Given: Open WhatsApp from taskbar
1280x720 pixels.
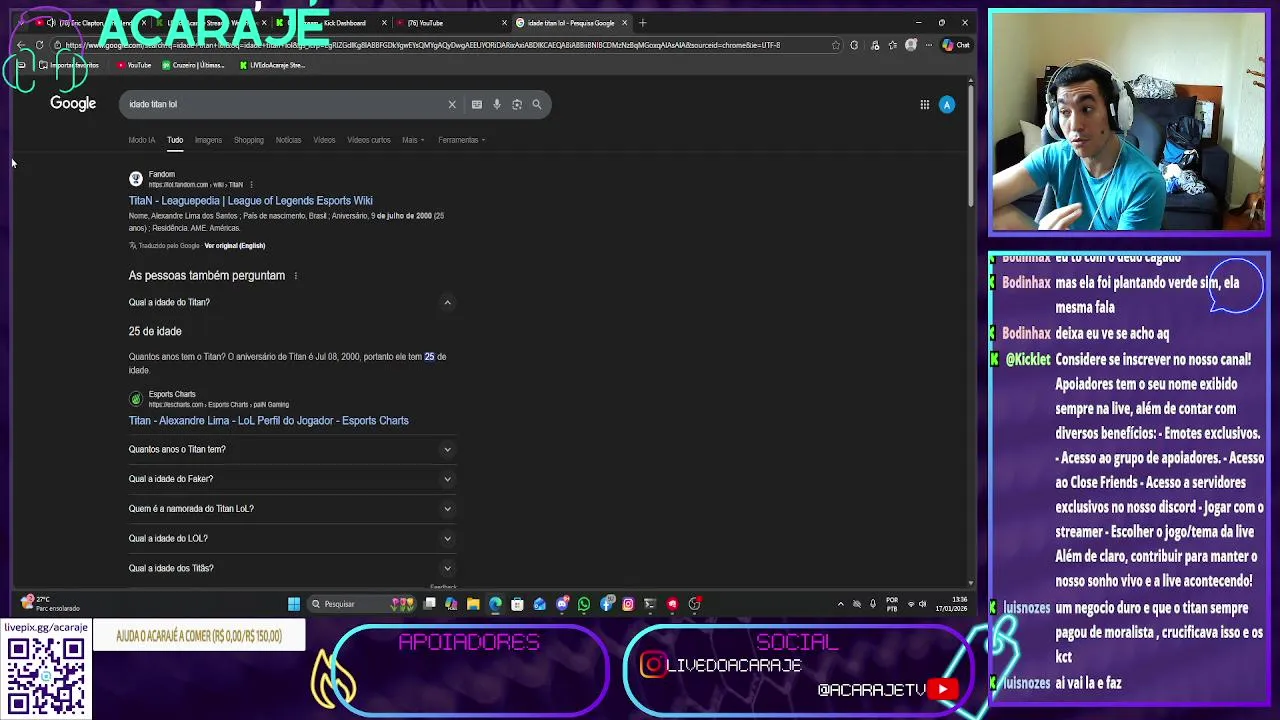Looking at the screenshot, I should [x=584, y=604].
